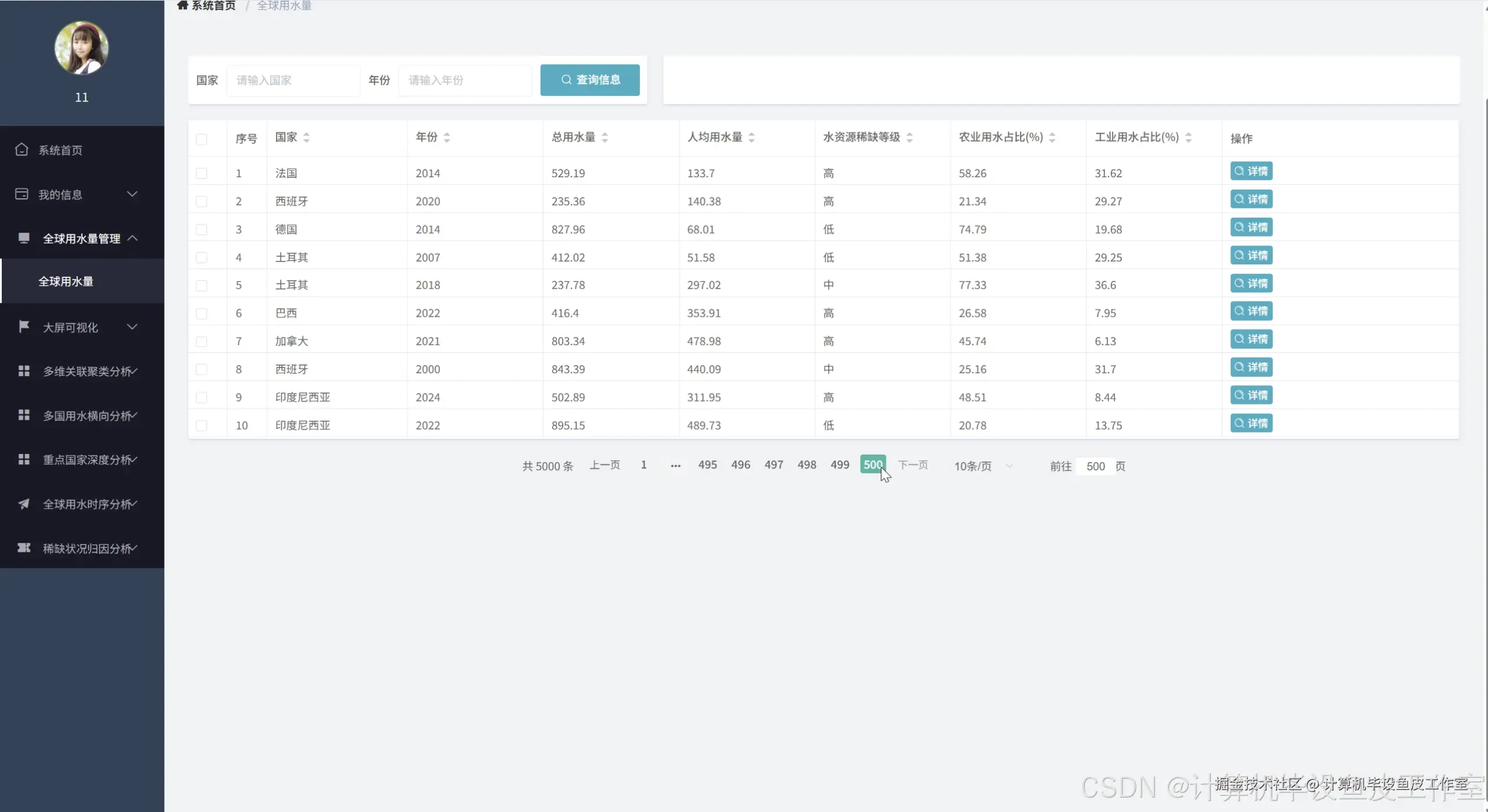Click the 稀缺状况归因分析 ticket icon
Viewport: 1488px width, 812px height.
[24, 548]
